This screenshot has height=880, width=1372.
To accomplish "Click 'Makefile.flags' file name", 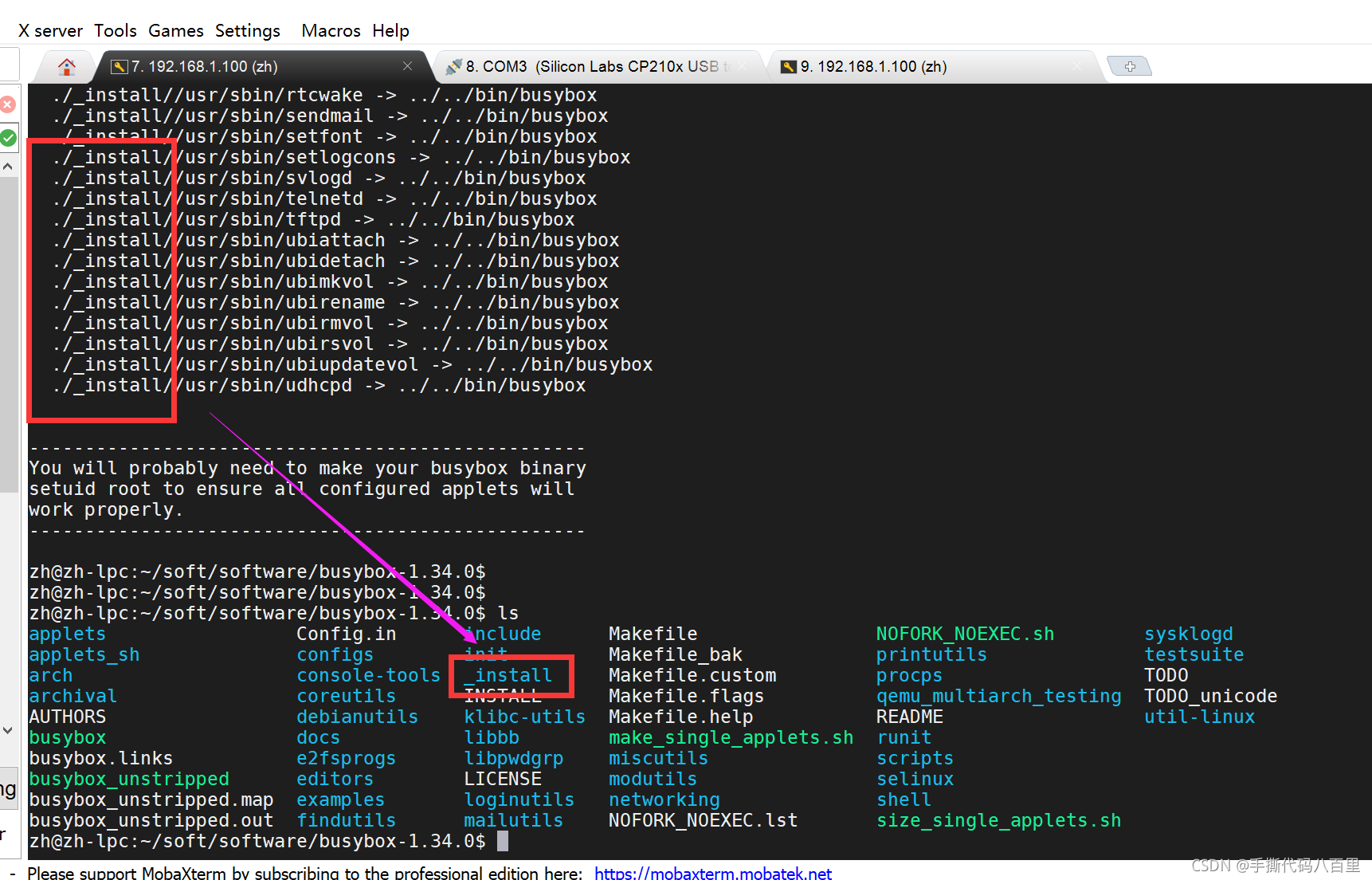I will coord(686,696).
